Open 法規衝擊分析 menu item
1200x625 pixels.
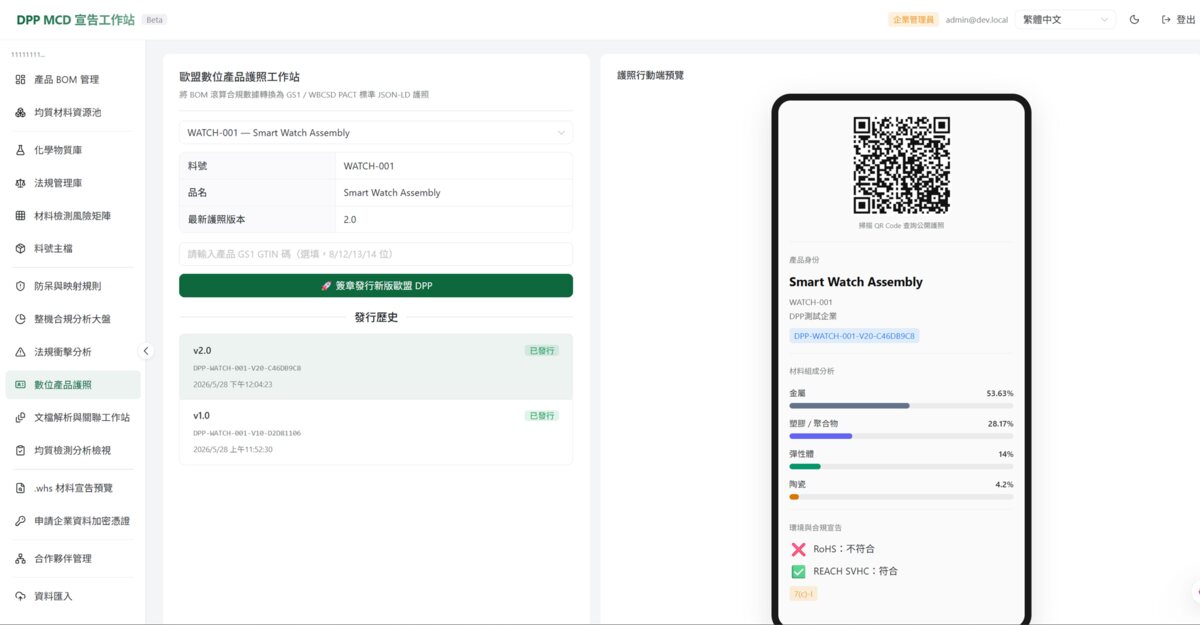pyautogui.click(x=73, y=352)
